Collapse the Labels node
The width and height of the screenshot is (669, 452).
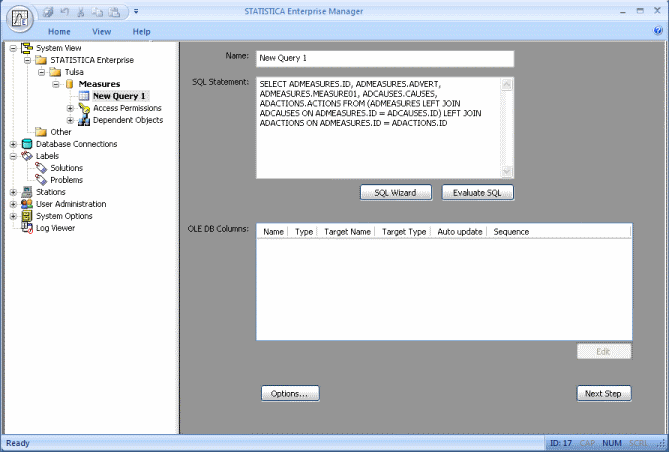pos(13,156)
